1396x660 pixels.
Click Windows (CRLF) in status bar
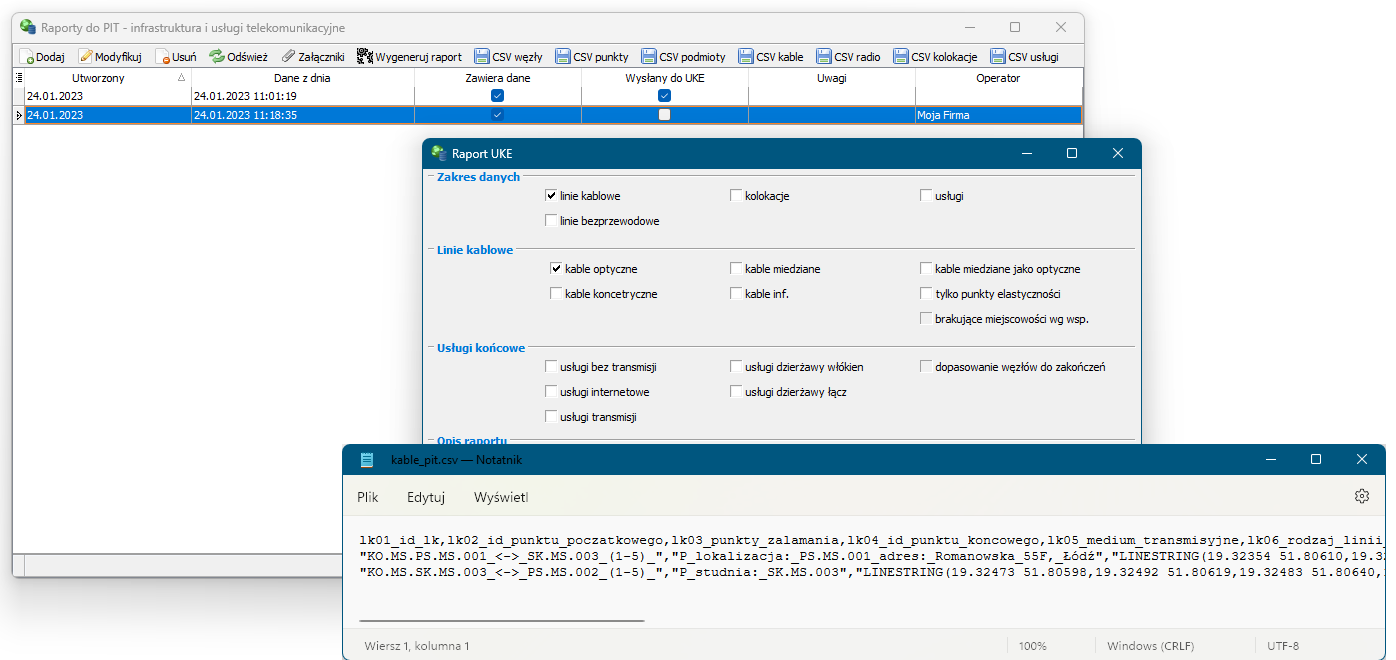[x=1150, y=646]
